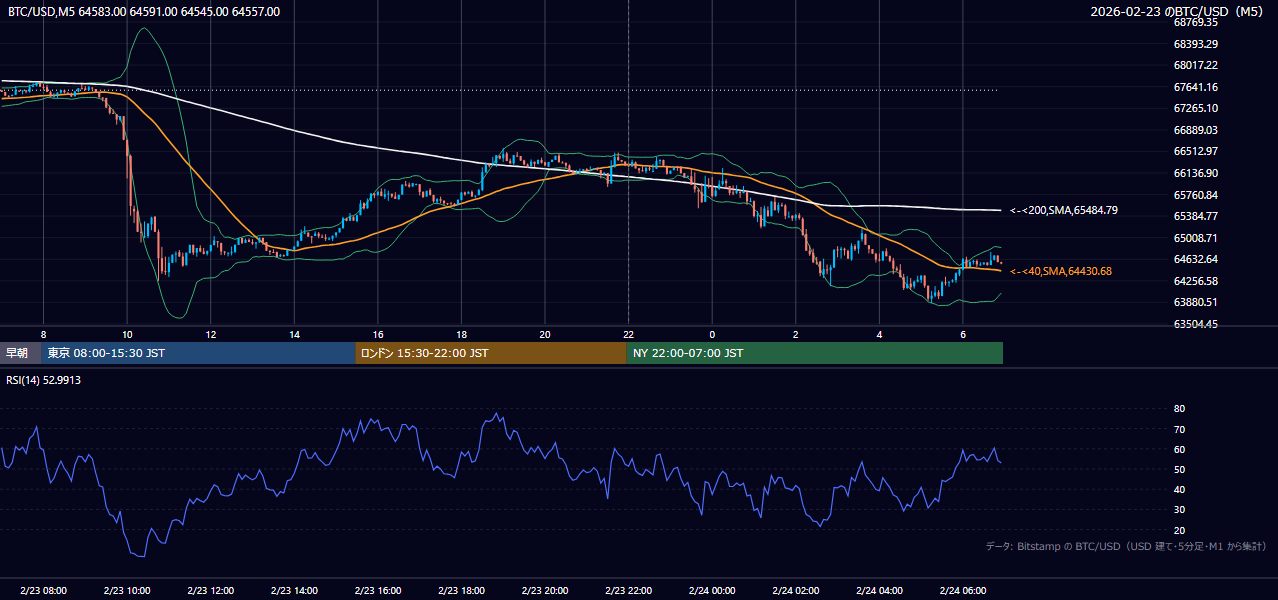The width and height of the screenshot is (1278, 600).
Task: Click the hour 16 label under the price chart
Action: (378, 334)
